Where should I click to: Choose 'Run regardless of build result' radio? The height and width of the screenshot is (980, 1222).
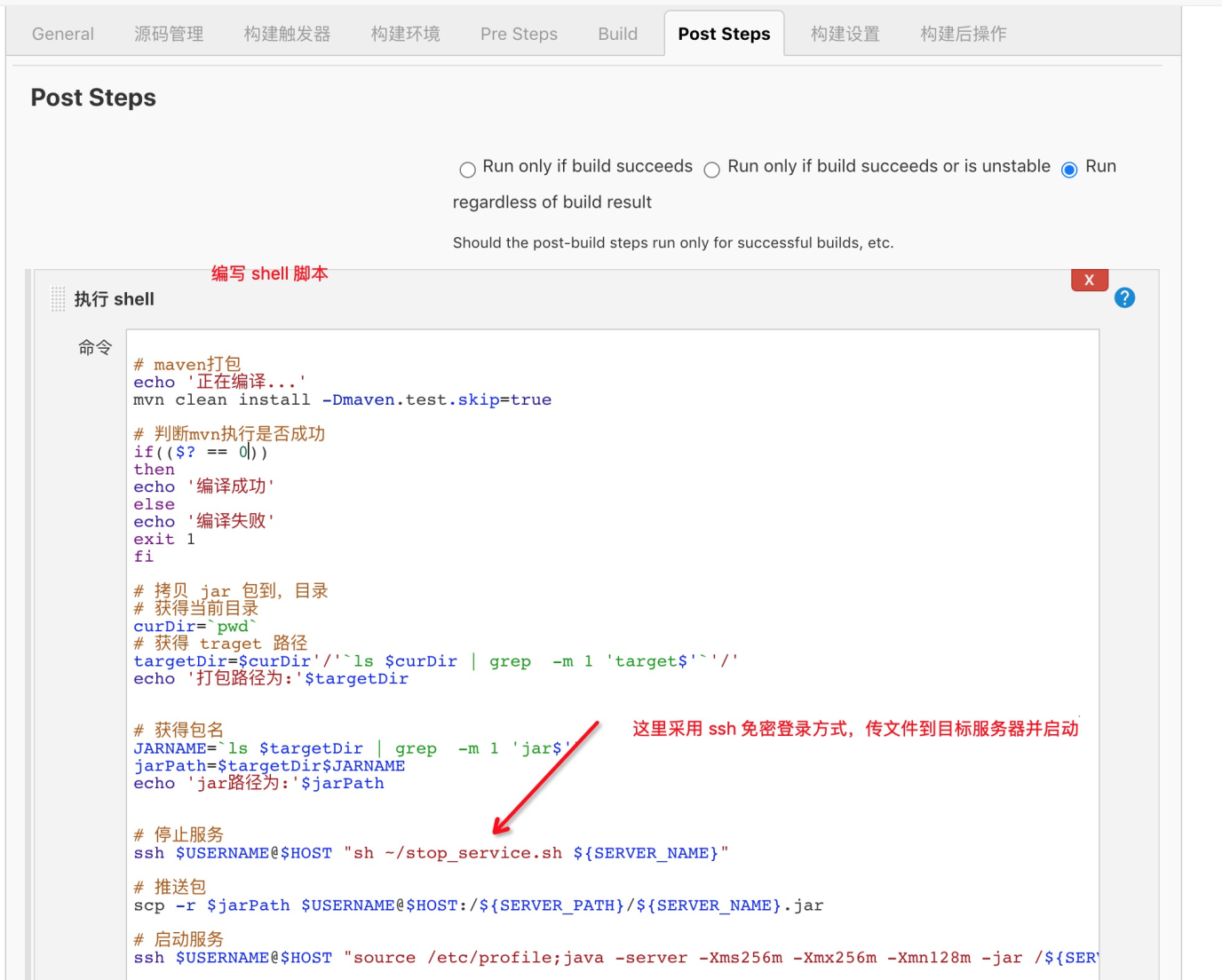[x=1069, y=170]
